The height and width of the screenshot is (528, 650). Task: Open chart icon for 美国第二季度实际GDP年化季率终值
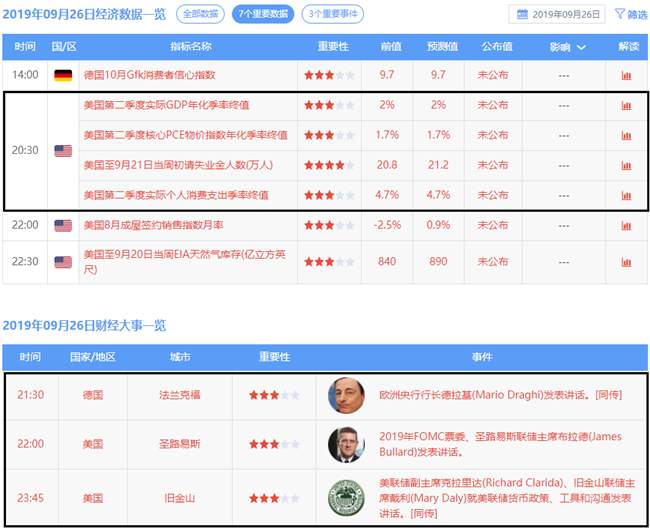(x=626, y=105)
